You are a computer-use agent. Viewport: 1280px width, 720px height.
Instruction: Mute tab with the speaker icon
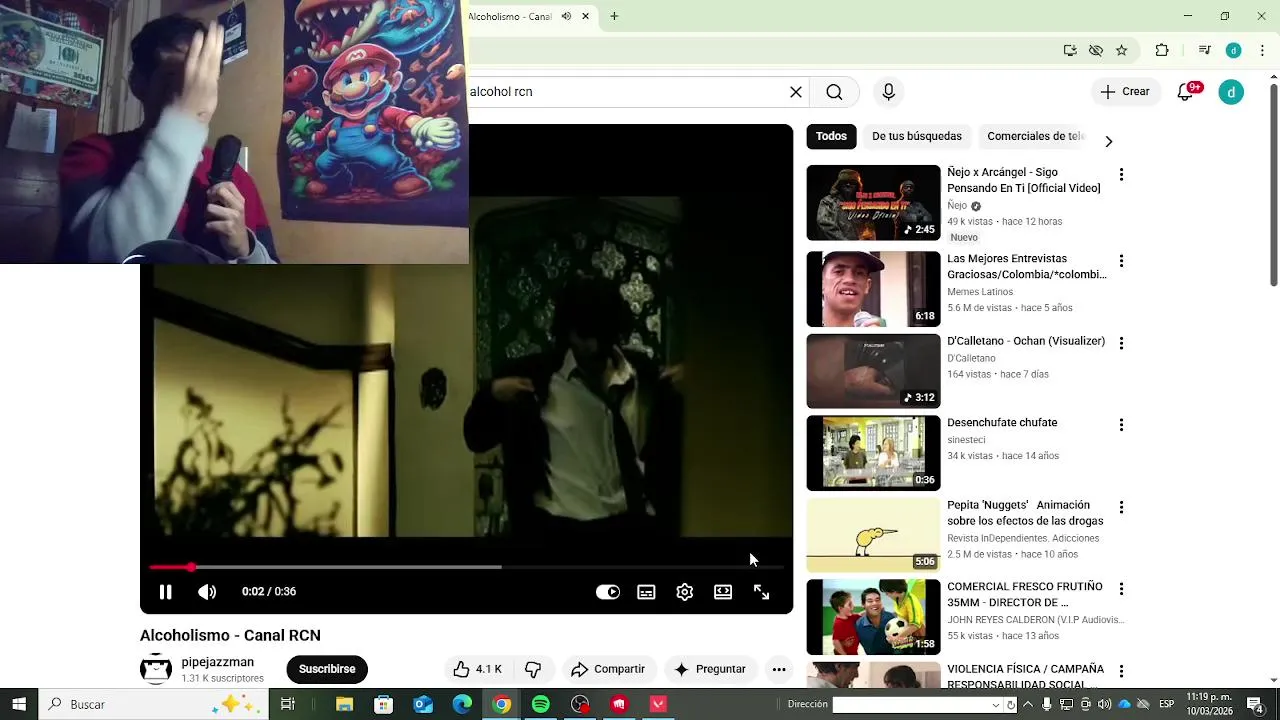pos(566,16)
